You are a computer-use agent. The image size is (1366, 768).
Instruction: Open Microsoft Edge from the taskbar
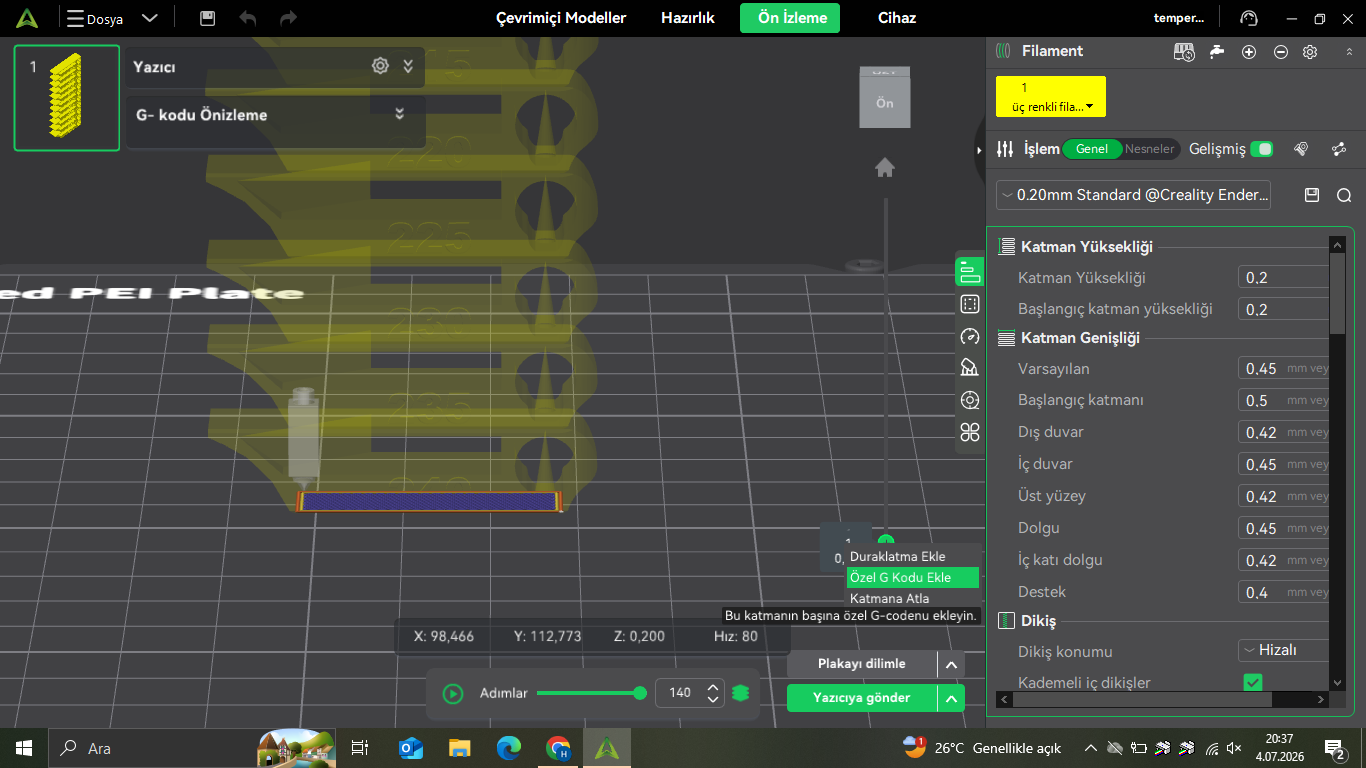(509, 748)
